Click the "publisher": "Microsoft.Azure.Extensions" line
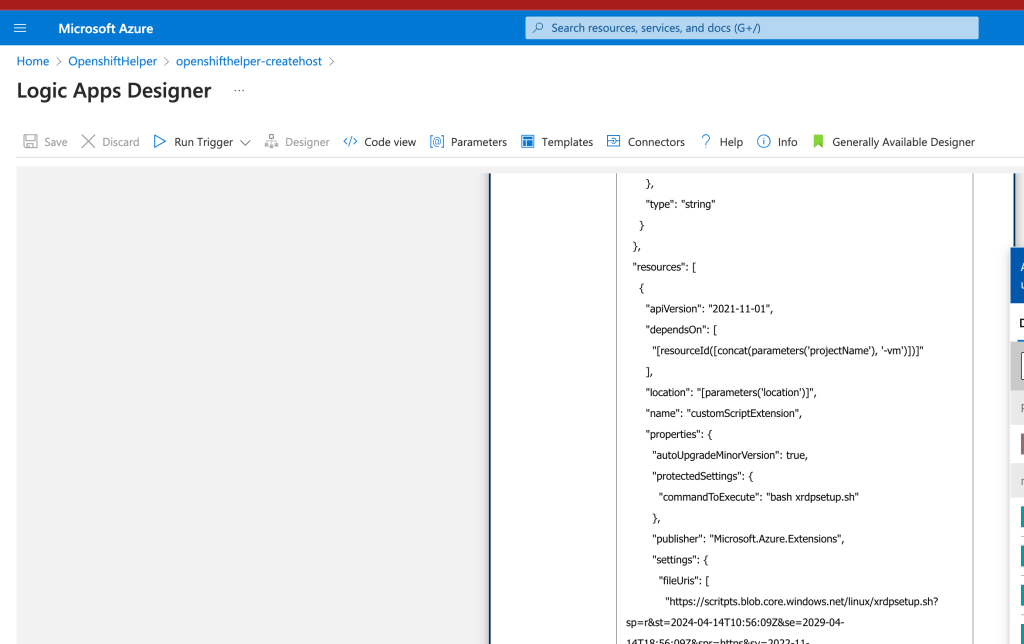The image size is (1024, 644). pos(748,539)
